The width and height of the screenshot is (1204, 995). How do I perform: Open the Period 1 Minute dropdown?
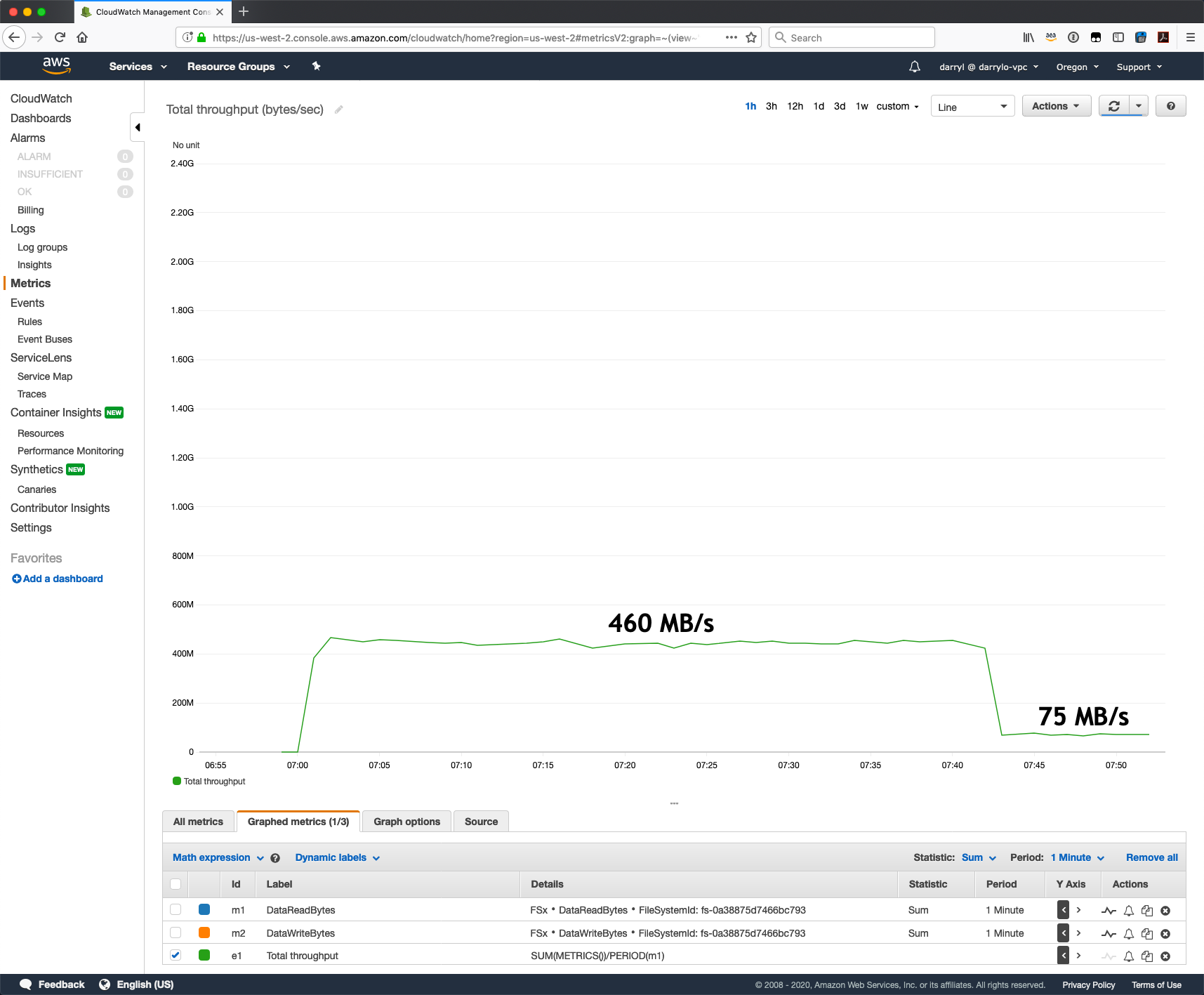[1074, 857]
